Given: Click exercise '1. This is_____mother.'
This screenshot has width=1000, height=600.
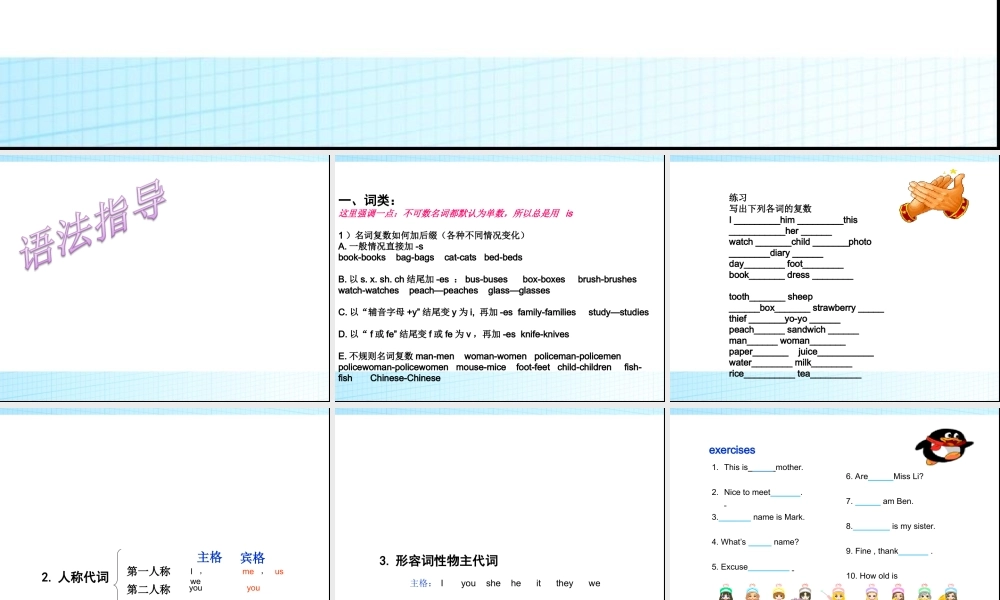Looking at the screenshot, I should pos(757,467).
